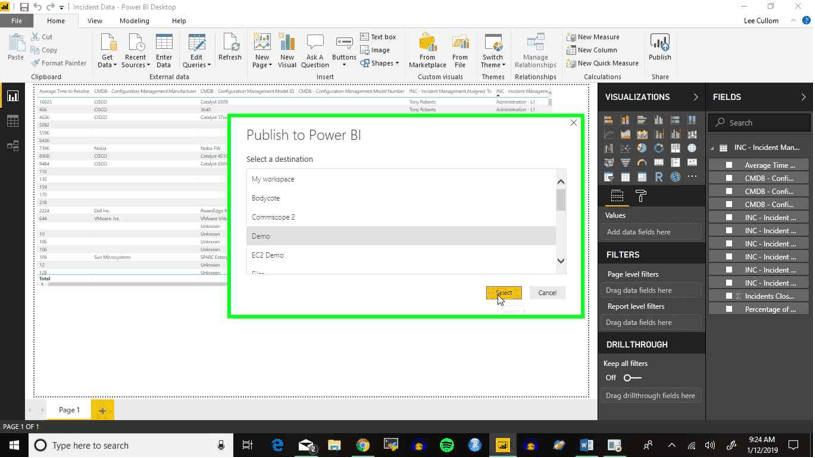Switch to the Data view icon
This screenshot has width=815, height=458.
click(12, 121)
